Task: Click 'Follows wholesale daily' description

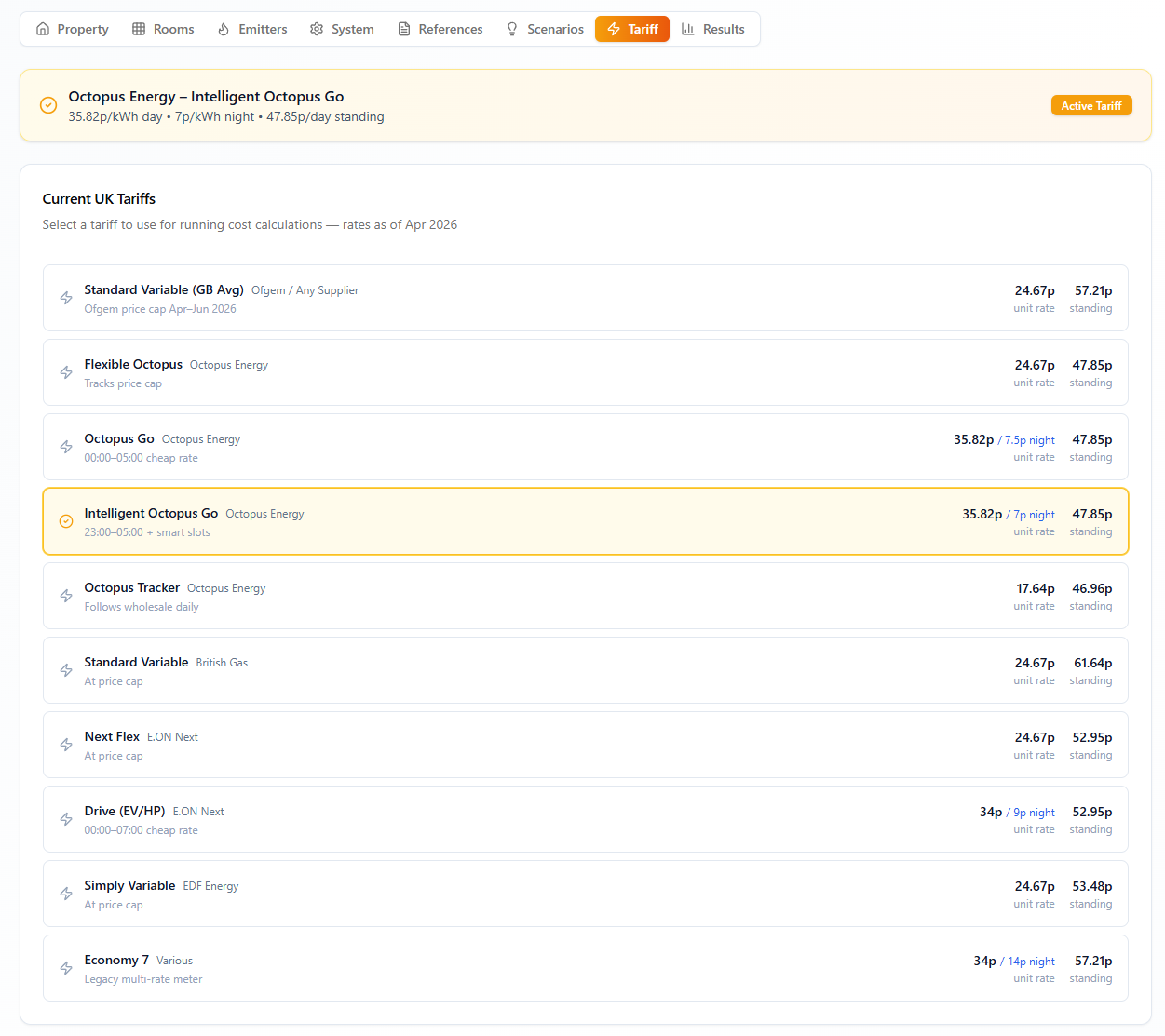Action: point(142,607)
